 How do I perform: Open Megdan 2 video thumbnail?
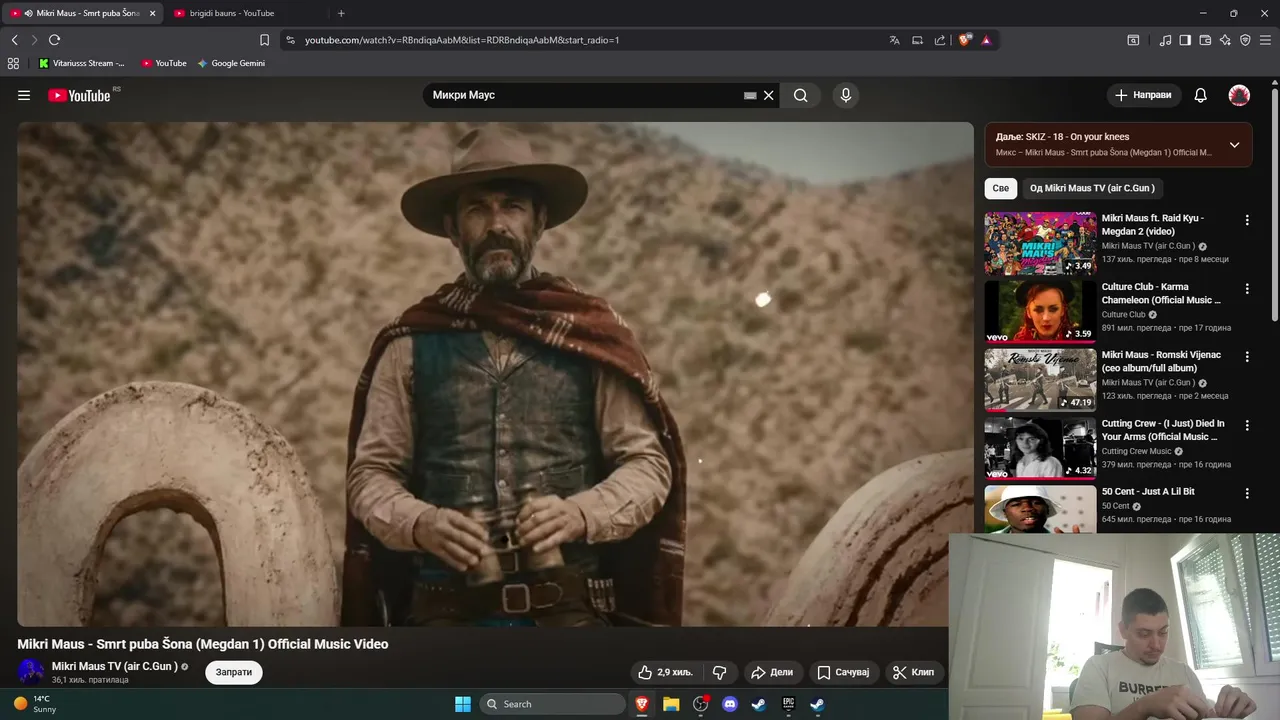1040,243
